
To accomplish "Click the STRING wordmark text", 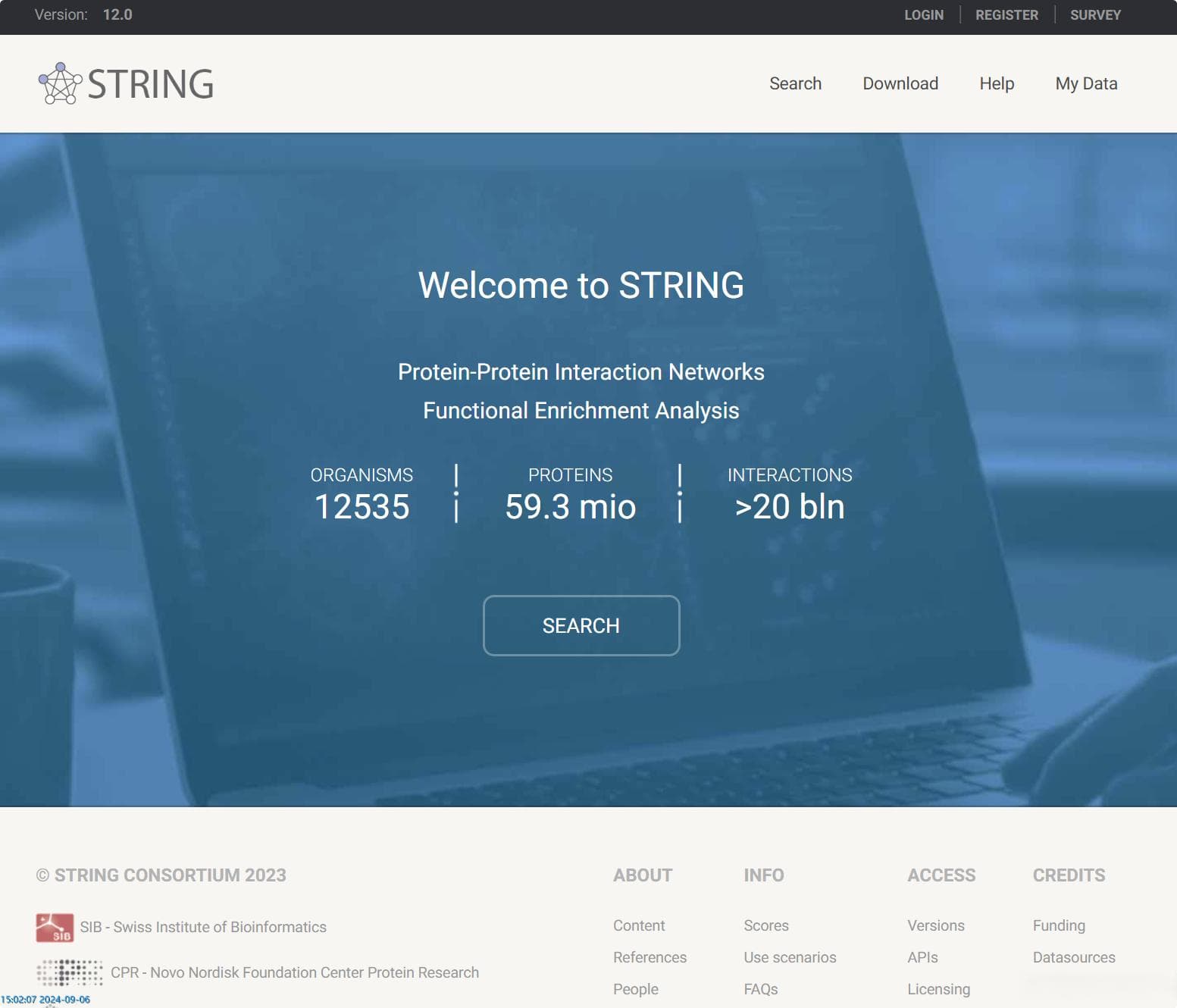I will click(151, 84).
